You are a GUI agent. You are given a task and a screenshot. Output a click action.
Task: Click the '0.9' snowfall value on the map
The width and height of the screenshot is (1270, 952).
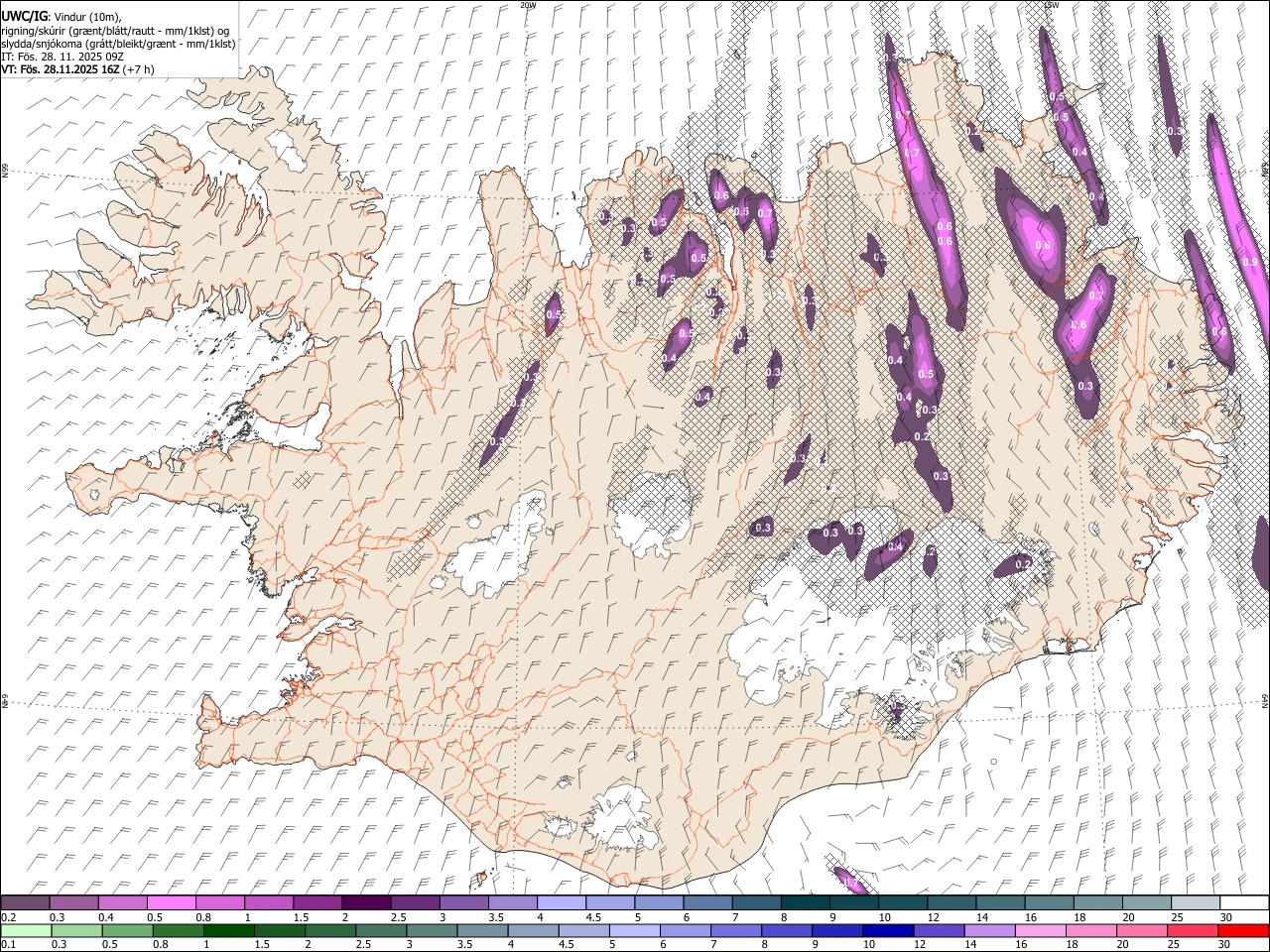pos(1250,262)
